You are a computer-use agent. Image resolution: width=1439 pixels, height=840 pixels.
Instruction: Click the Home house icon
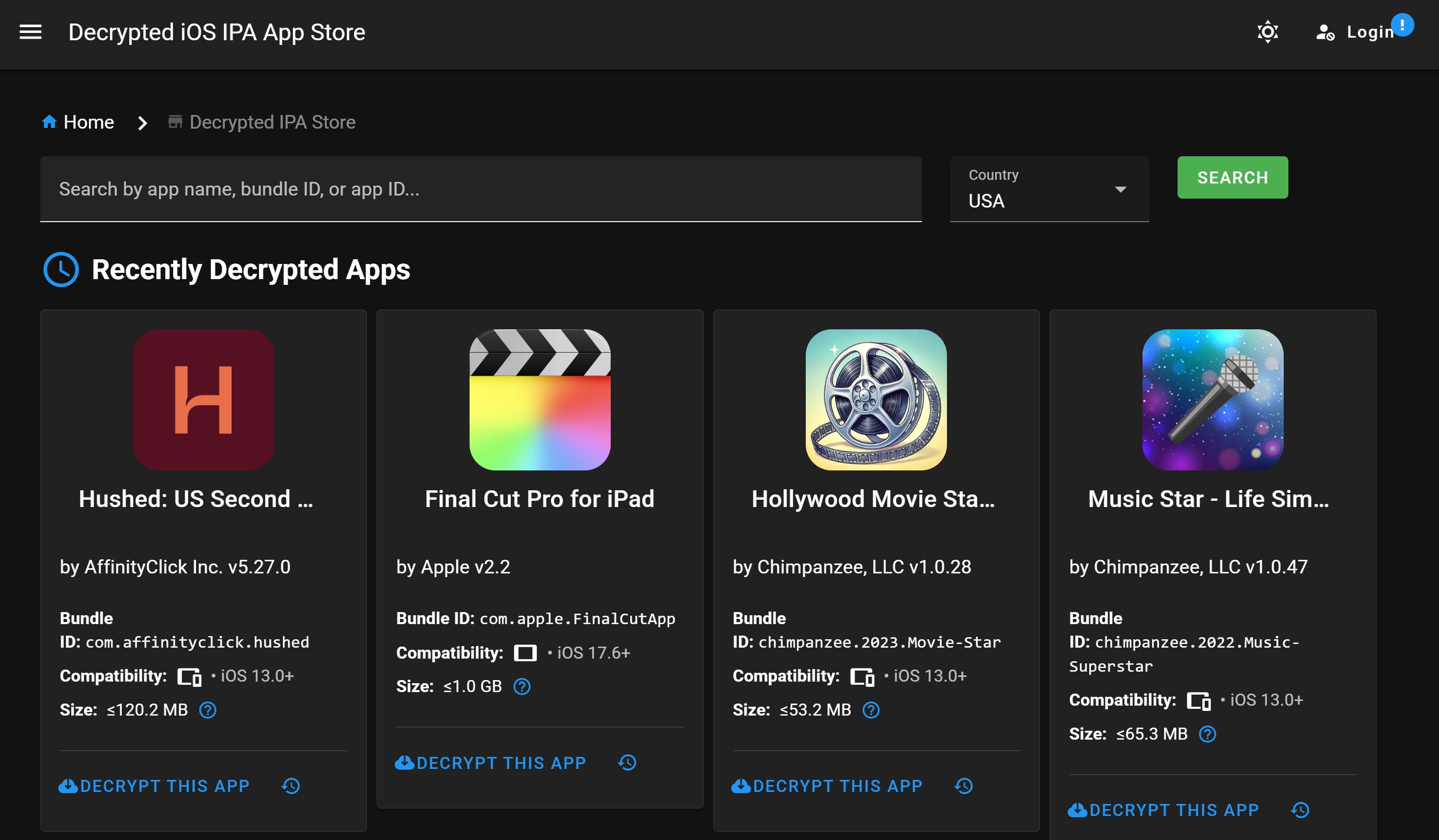[50, 122]
